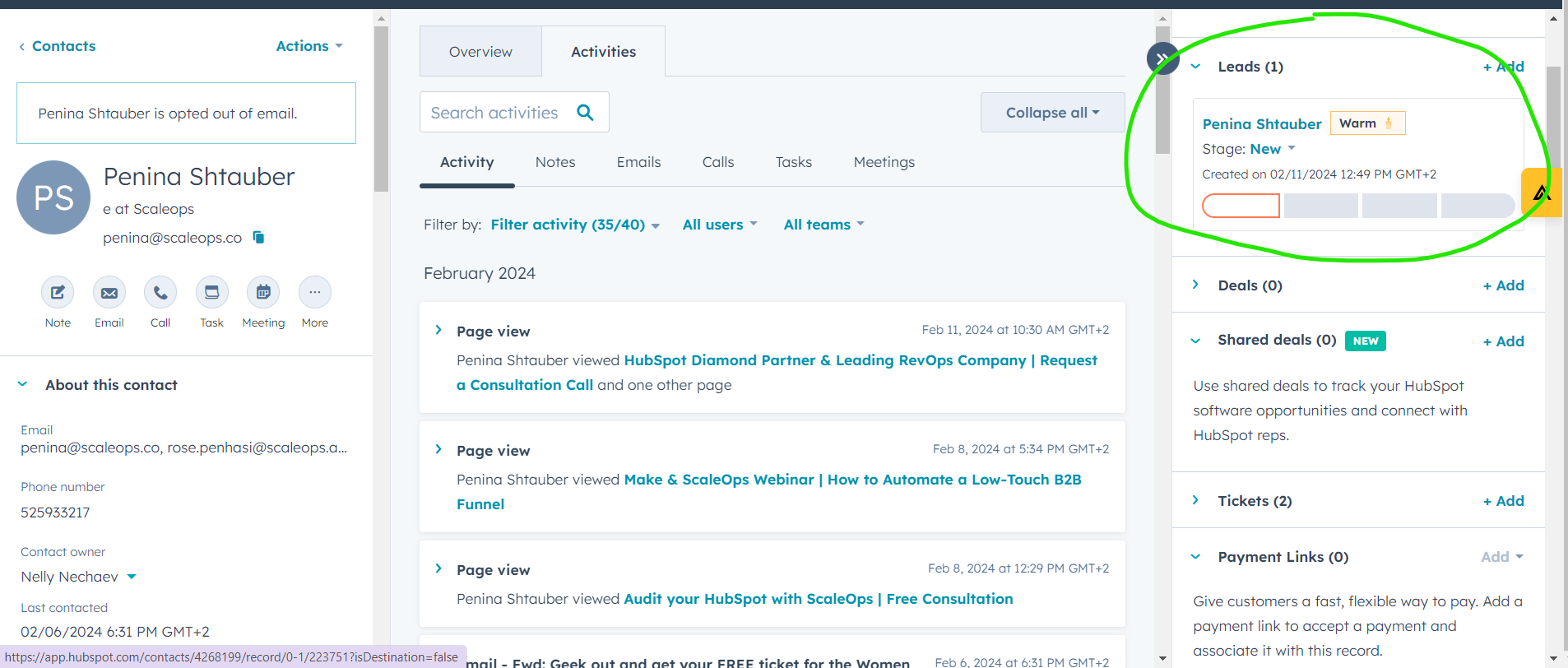Click the NEW badge beside Shared deals
Image resolution: width=1568 pixels, height=668 pixels.
pos(1366,341)
